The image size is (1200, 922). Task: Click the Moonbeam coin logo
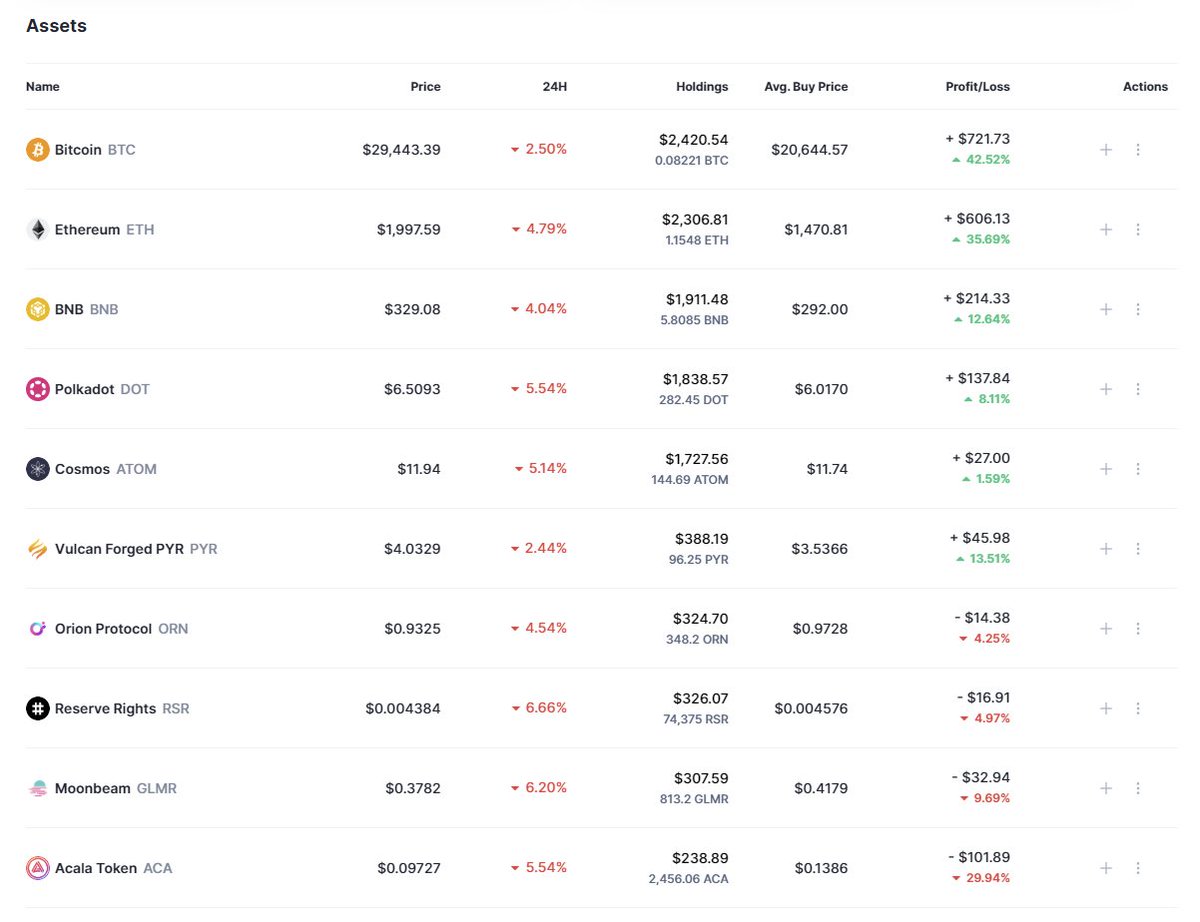(x=37, y=788)
